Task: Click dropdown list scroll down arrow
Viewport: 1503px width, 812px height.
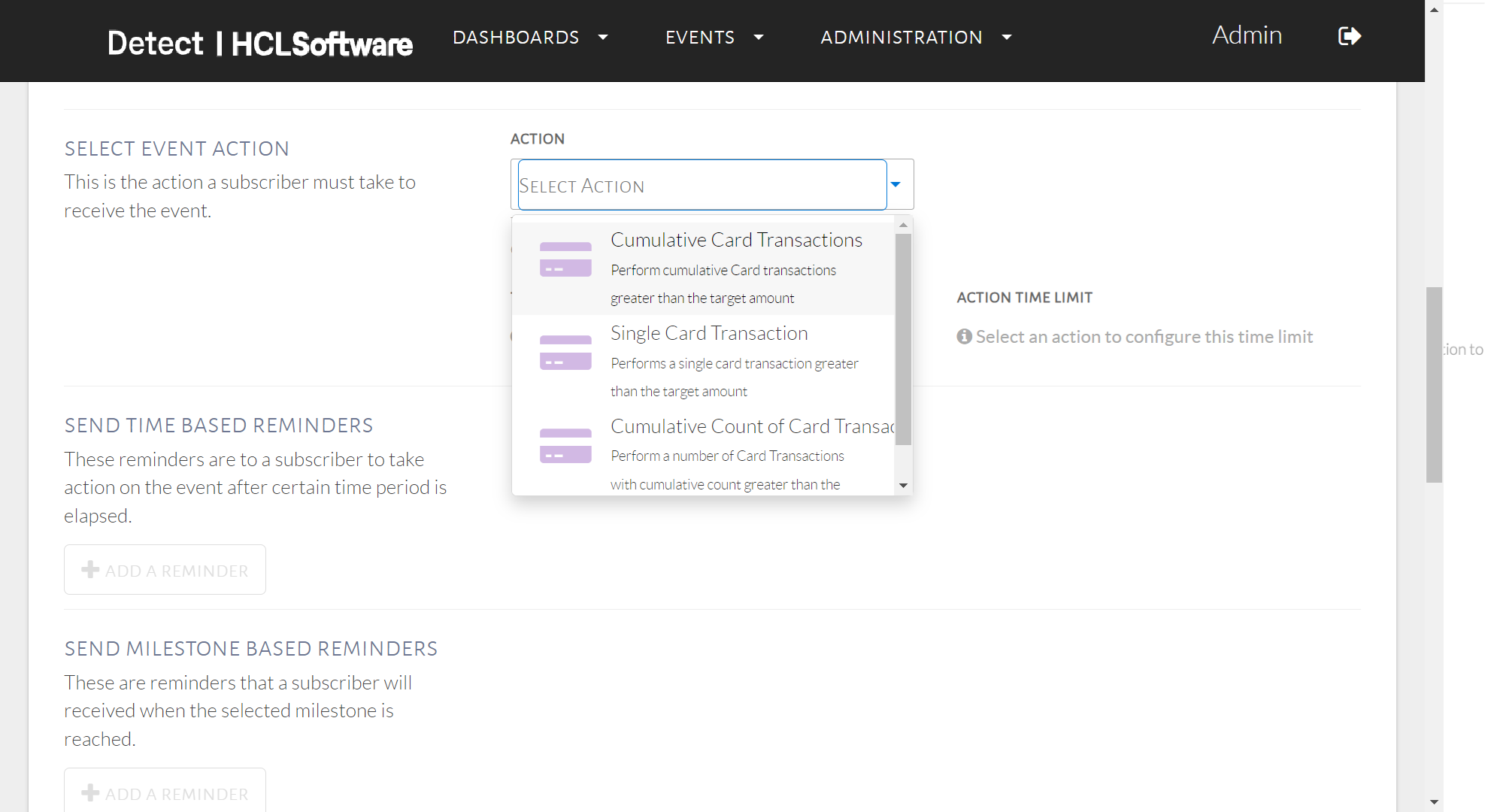Action: [x=904, y=486]
